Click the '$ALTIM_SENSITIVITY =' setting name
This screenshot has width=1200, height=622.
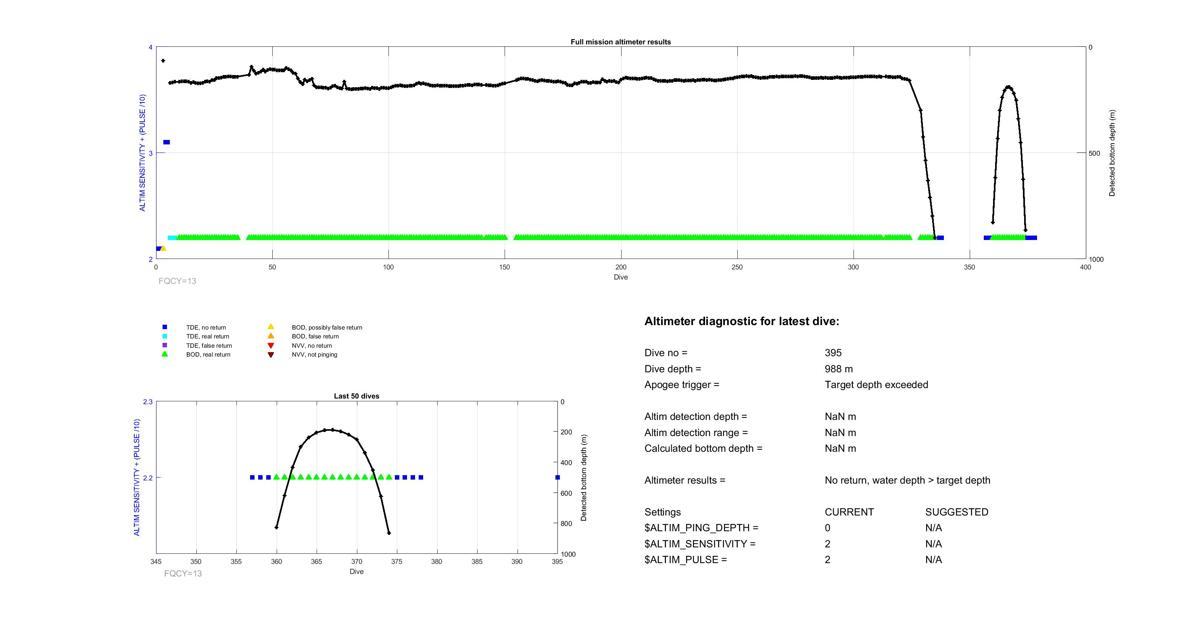(700, 544)
